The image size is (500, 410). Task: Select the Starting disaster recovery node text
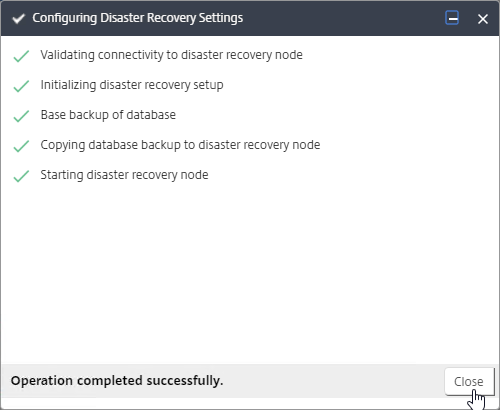click(x=124, y=175)
